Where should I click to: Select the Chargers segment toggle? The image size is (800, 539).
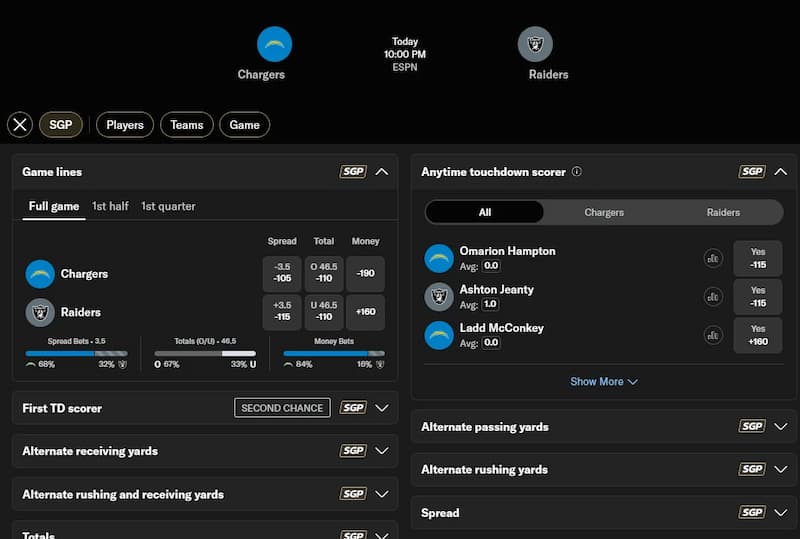[604, 212]
